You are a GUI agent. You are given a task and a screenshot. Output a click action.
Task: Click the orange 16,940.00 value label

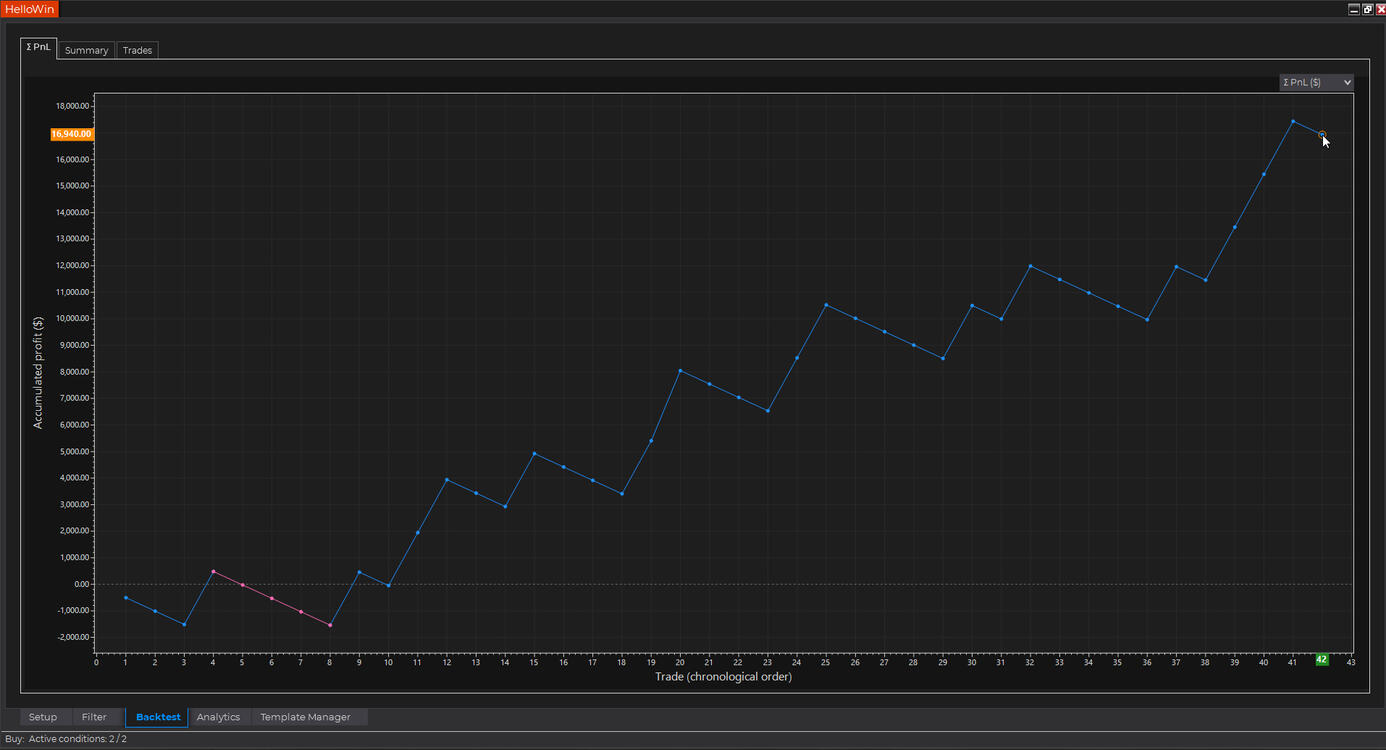click(72, 134)
